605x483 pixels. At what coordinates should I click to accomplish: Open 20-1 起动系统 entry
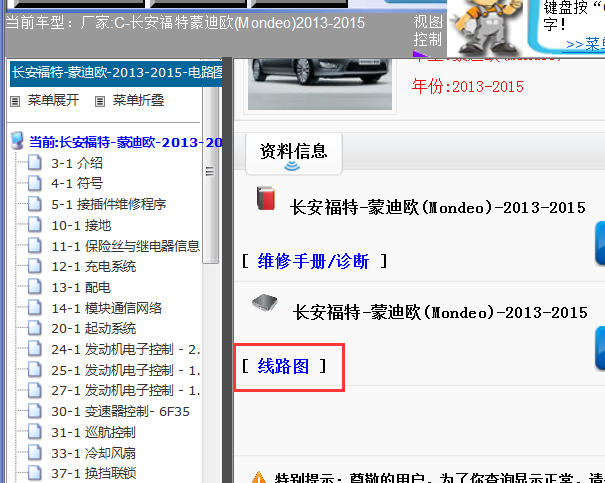pyautogui.click(x=93, y=328)
